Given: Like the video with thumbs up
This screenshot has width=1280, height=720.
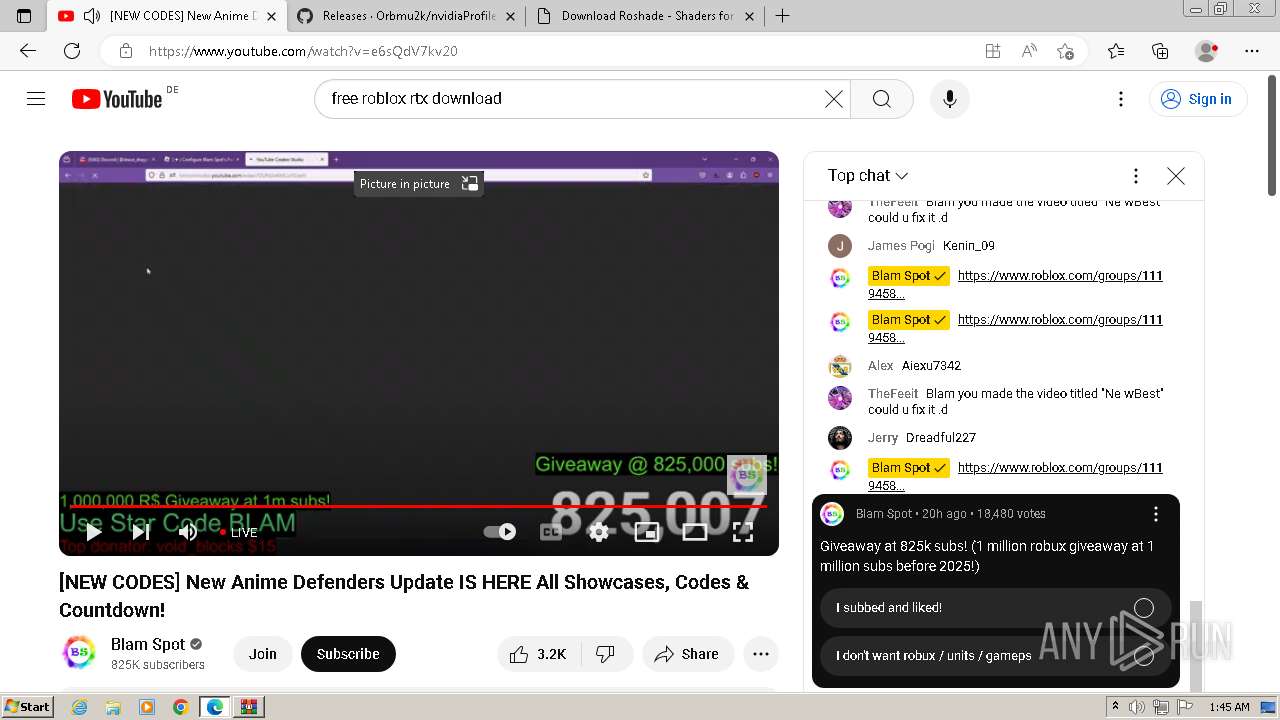Looking at the screenshot, I should click(538, 654).
